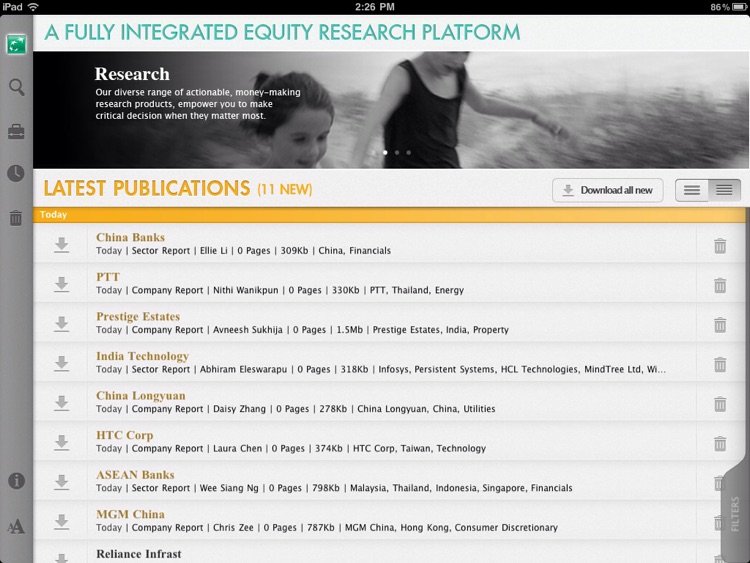Download the China Longyuan report
The image size is (750, 563).
(61, 404)
